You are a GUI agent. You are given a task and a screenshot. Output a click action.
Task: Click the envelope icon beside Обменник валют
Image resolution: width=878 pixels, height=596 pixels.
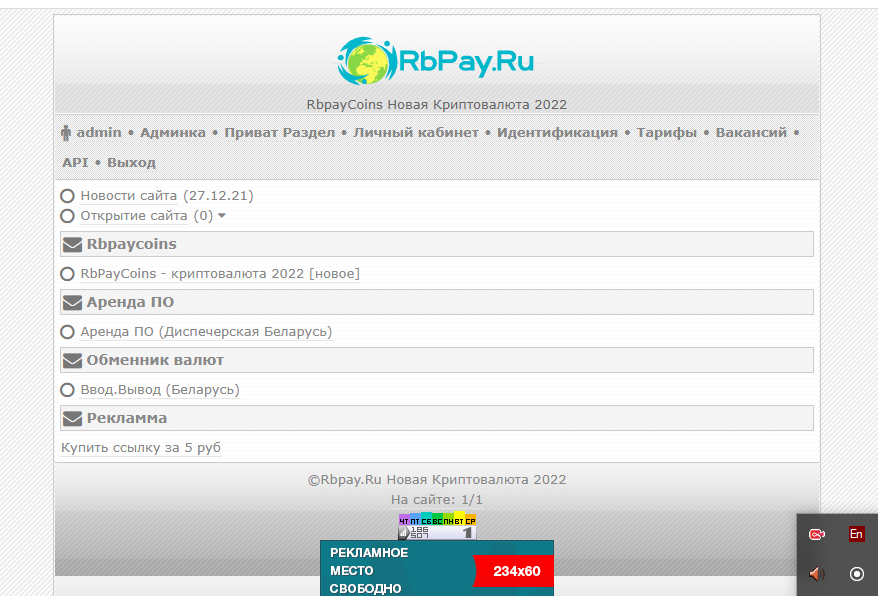click(72, 360)
